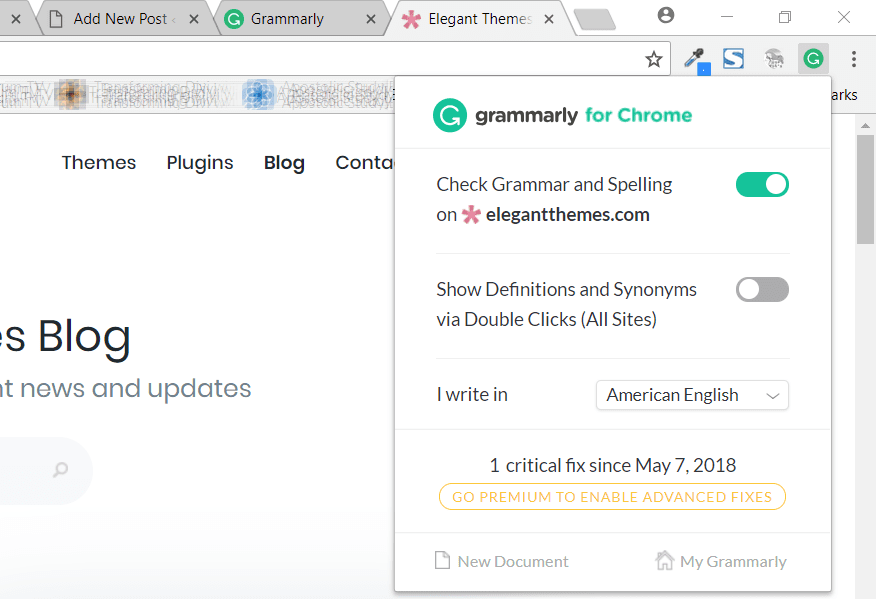The image size is (876, 599).
Task: Enable definitions and synonyms via double clicks
Action: point(762,290)
